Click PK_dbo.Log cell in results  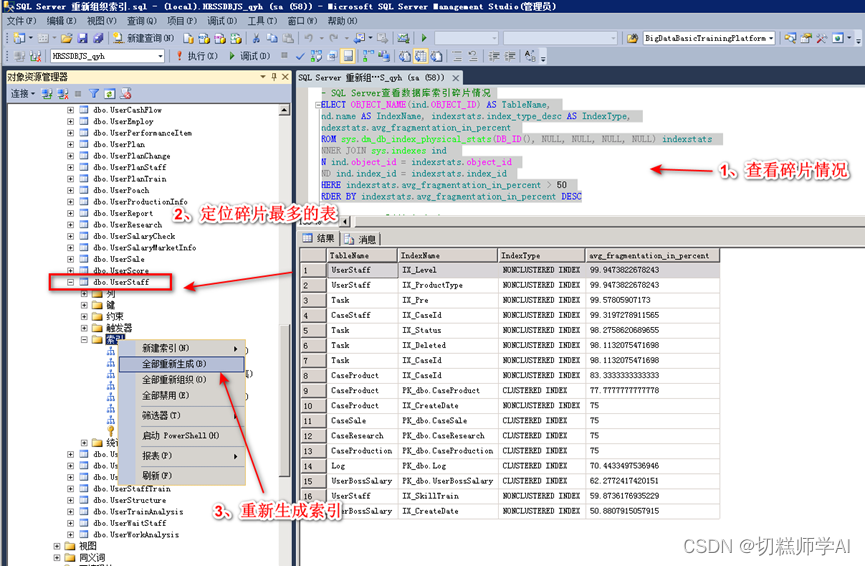[448, 466]
